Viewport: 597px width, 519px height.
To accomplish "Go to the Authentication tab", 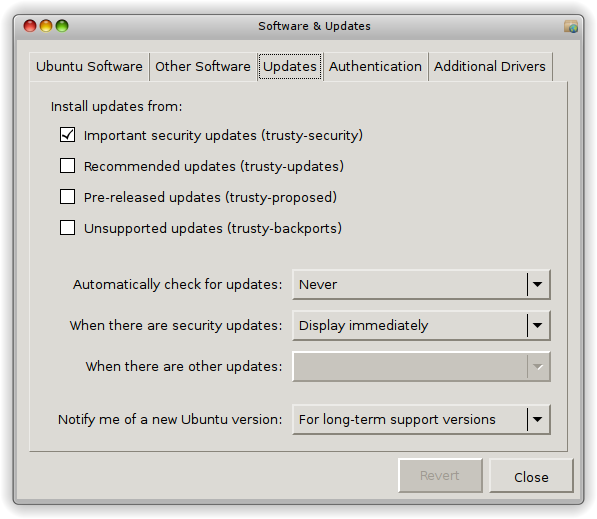I will (375, 67).
